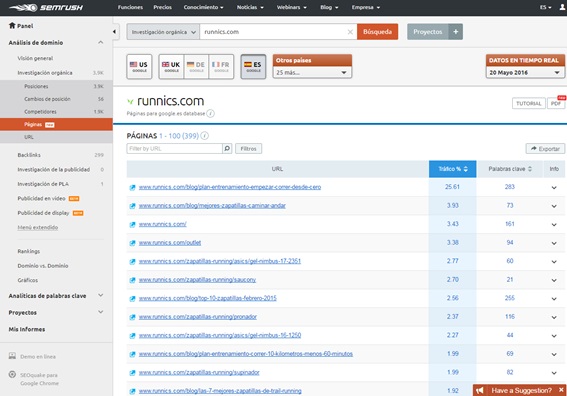567x396 pixels.
Task: Collapse the sidebar with the arrow handle
Action: point(114,31)
